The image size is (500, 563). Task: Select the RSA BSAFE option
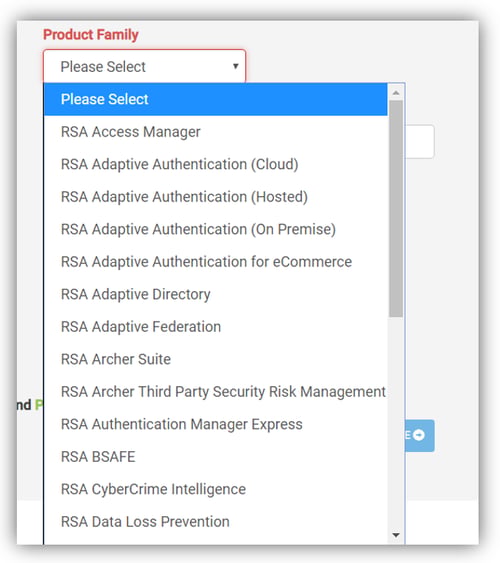[x=215, y=457]
